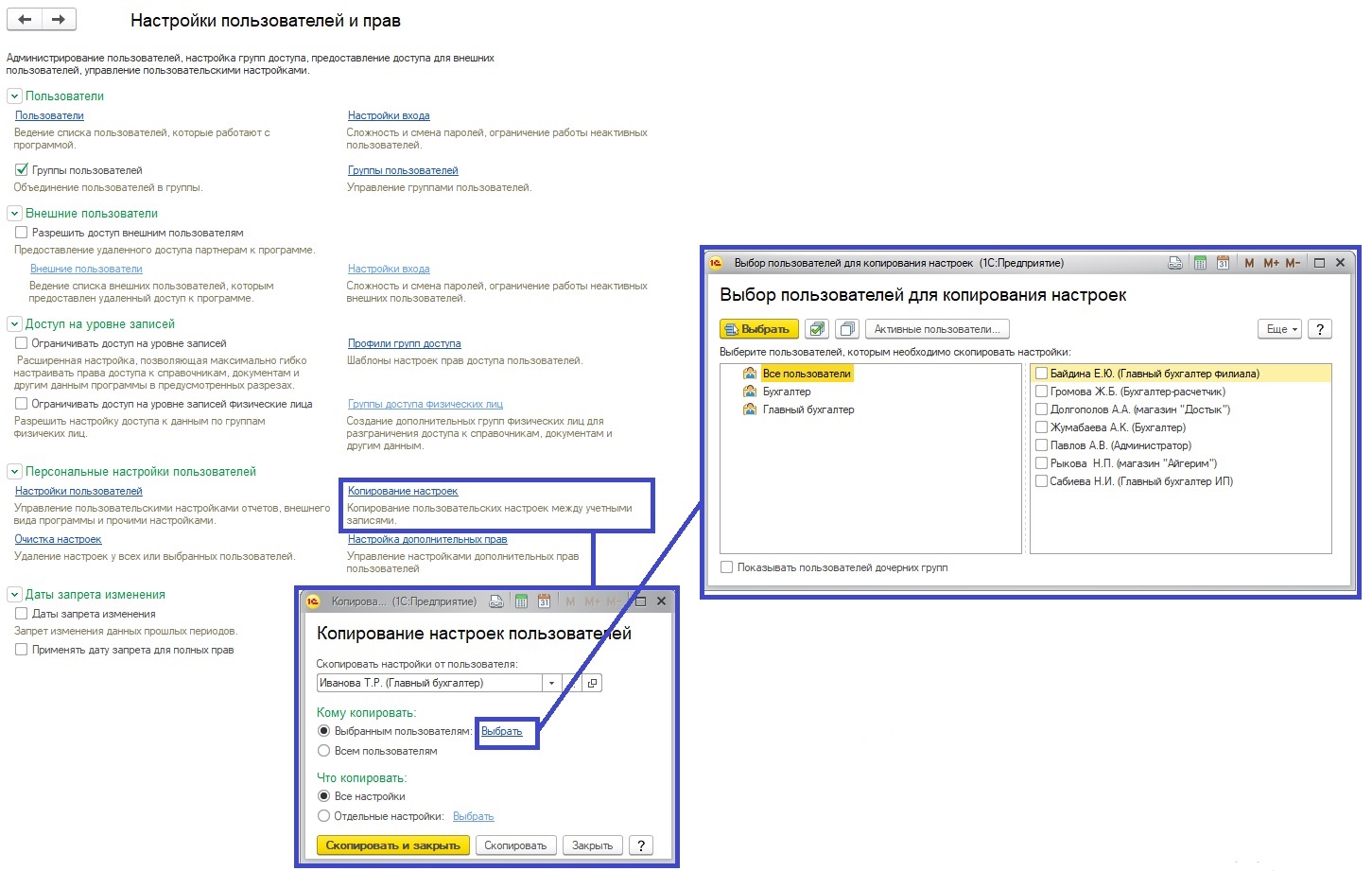
Task: Enable Даты запрета изменения checkbox
Action: tap(22, 614)
